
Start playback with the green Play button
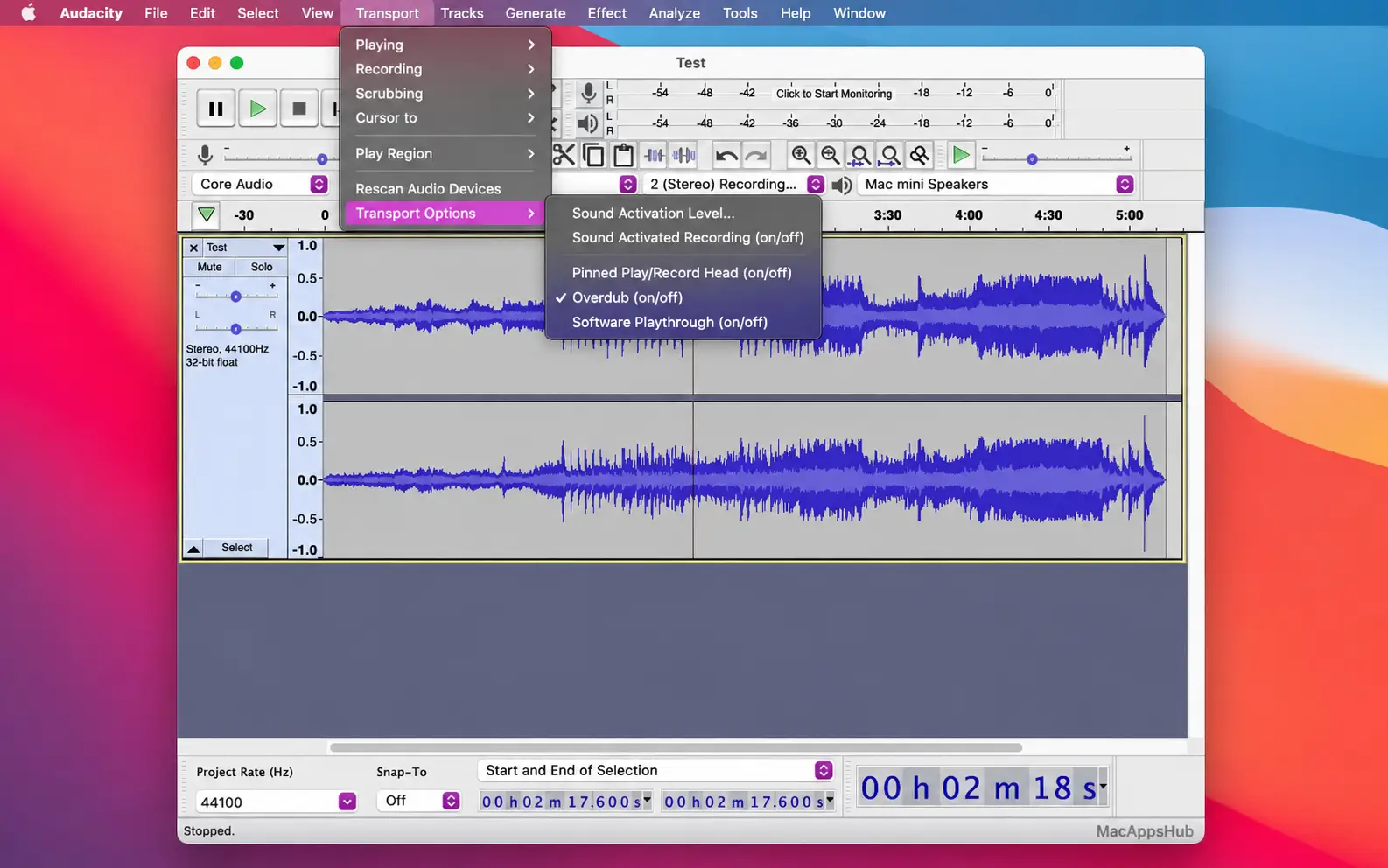click(x=257, y=108)
